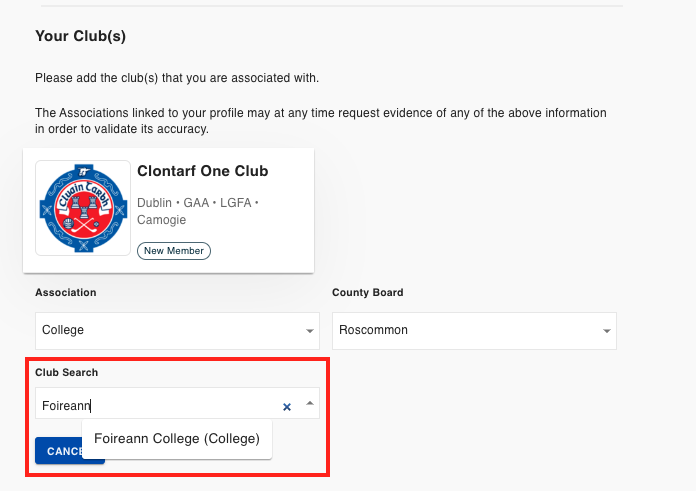The height and width of the screenshot is (491, 696).
Task: Click the Camogie text on the club card
Action: click(x=162, y=220)
